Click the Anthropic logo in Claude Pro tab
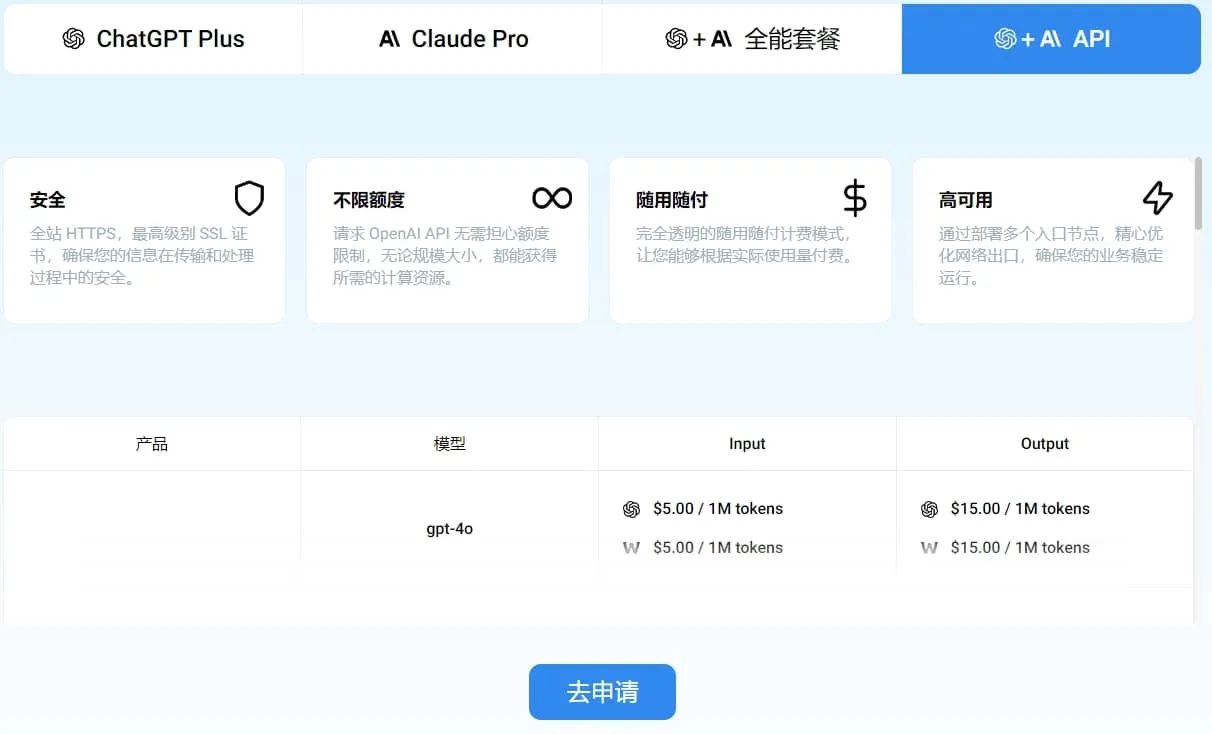Image resolution: width=1212 pixels, height=734 pixels. click(389, 39)
